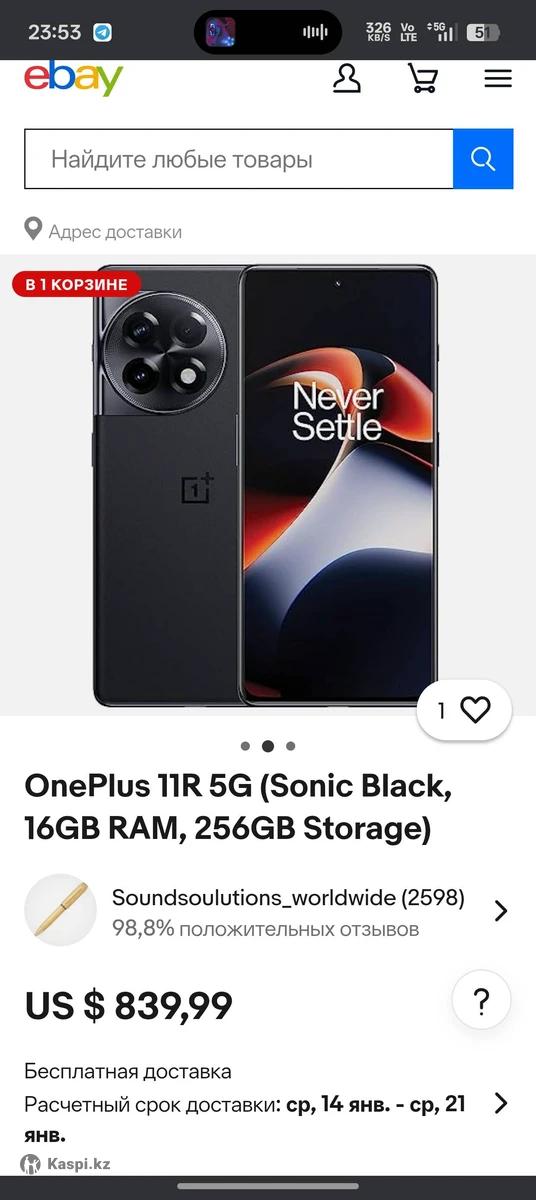Focus the 'Найдите любые товары' search field
Viewport: 536px width, 1200px height.
point(239,159)
